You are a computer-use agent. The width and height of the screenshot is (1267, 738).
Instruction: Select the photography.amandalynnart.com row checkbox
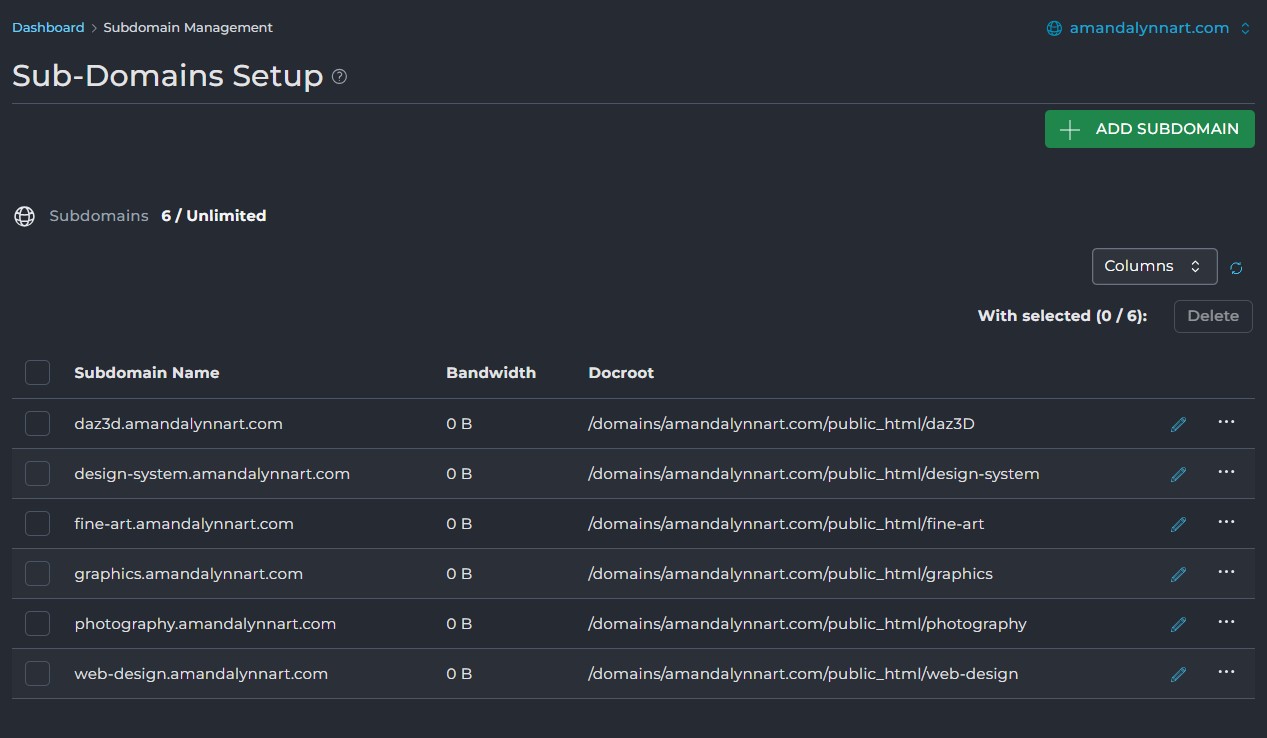[x=37, y=624]
